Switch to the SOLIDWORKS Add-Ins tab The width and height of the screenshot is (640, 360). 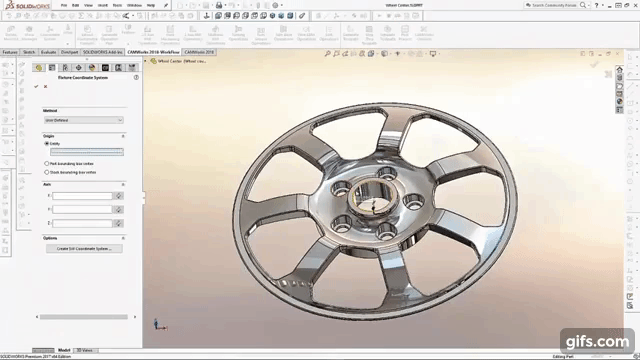pyautogui.click(x=102, y=52)
